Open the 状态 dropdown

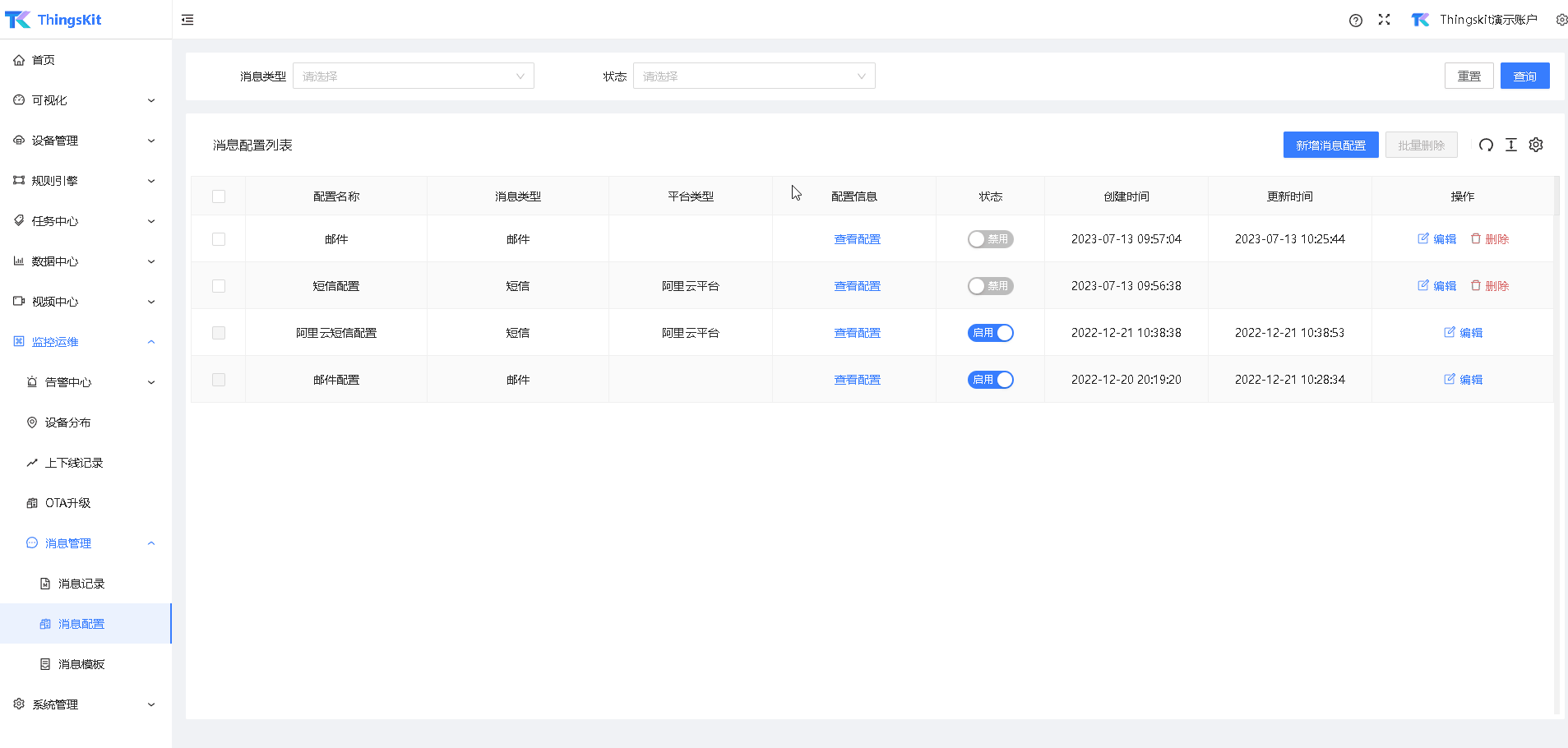point(753,75)
